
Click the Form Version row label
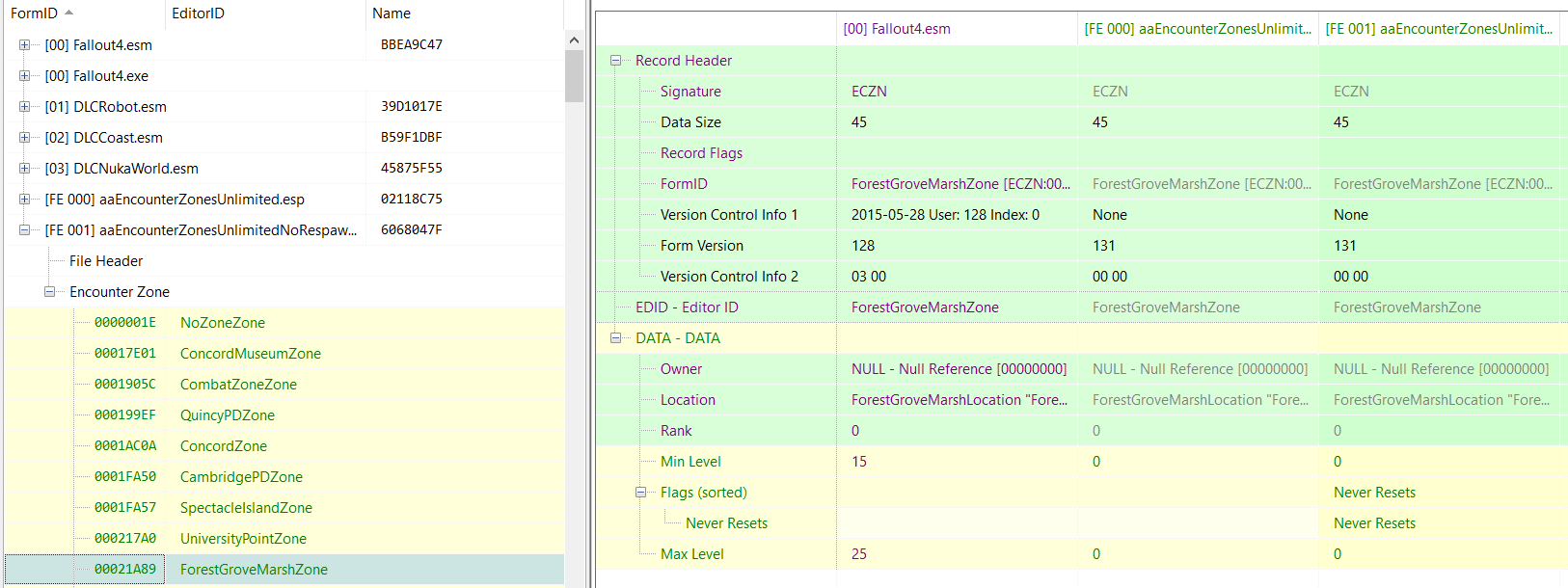click(x=702, y=246)
